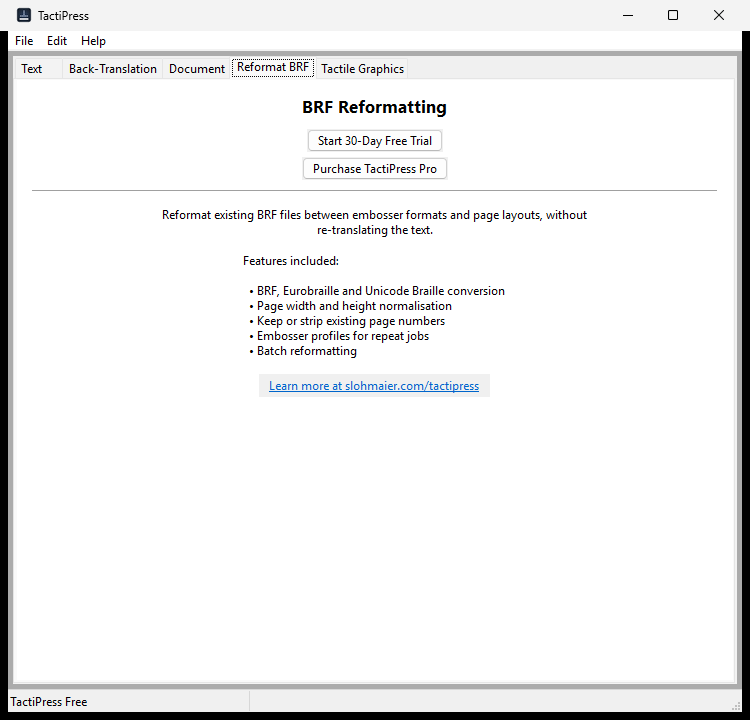
Task: Open the File menu
Action: 24,41
